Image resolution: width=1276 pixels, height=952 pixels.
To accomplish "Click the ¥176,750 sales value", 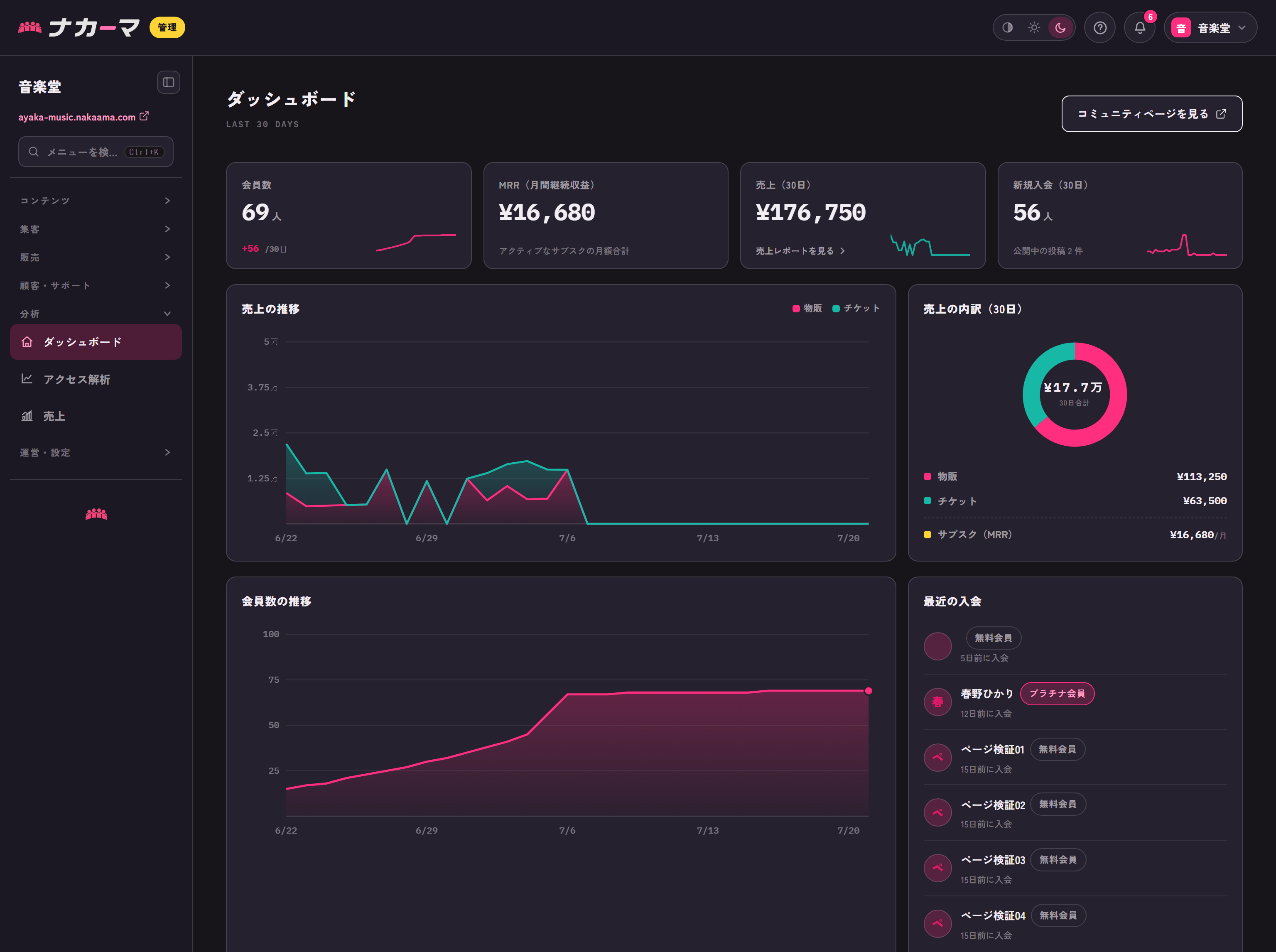I will 811,213.
